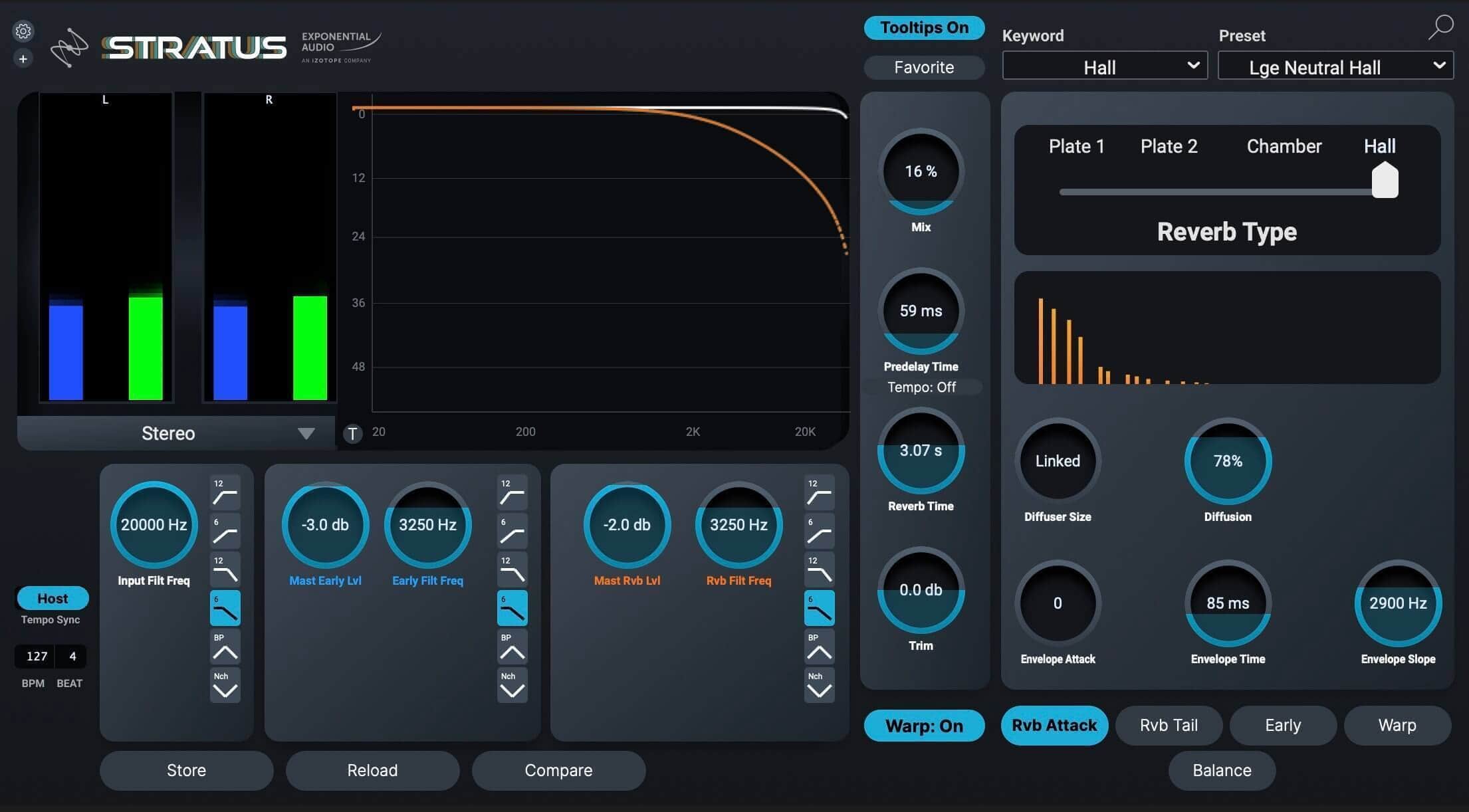
Task: Click the T button beside the EQ graph
Action: [353, 434]
